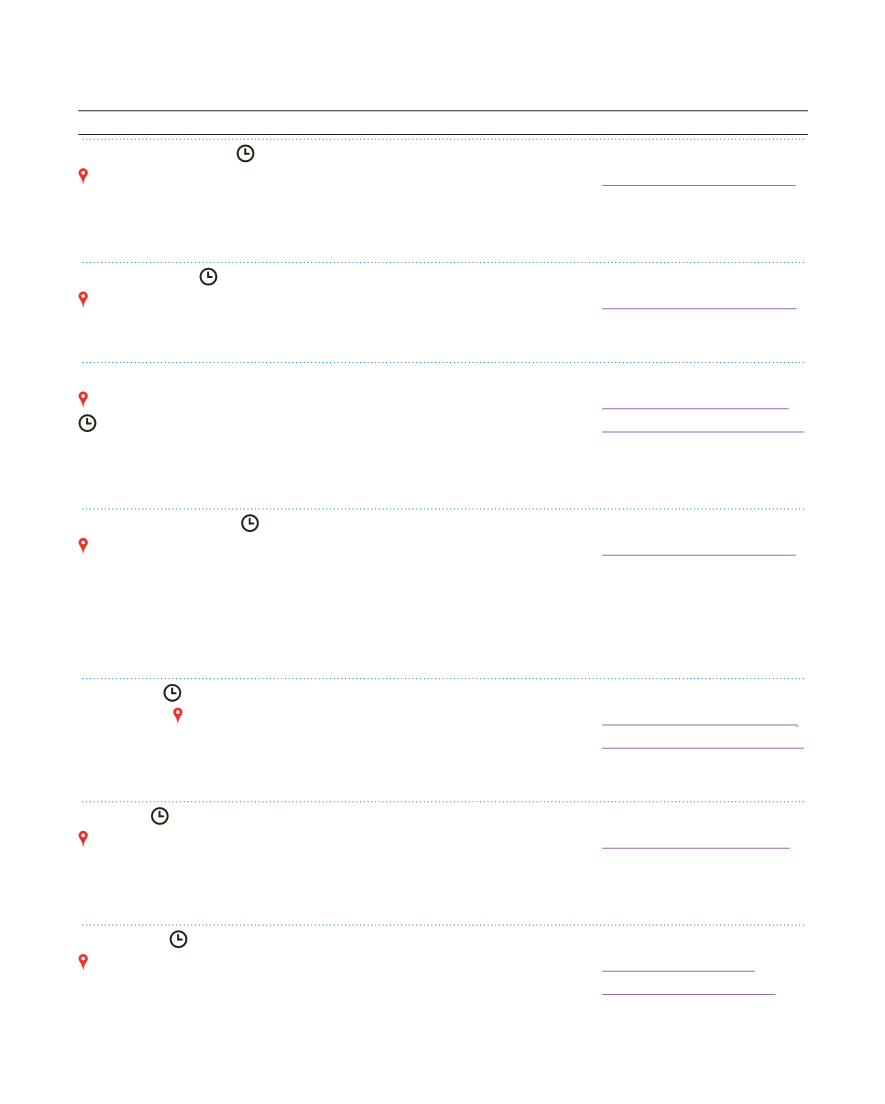Click the lower purple link in the fifth entry
The image size is (885, 1104).
pos(702,746)
